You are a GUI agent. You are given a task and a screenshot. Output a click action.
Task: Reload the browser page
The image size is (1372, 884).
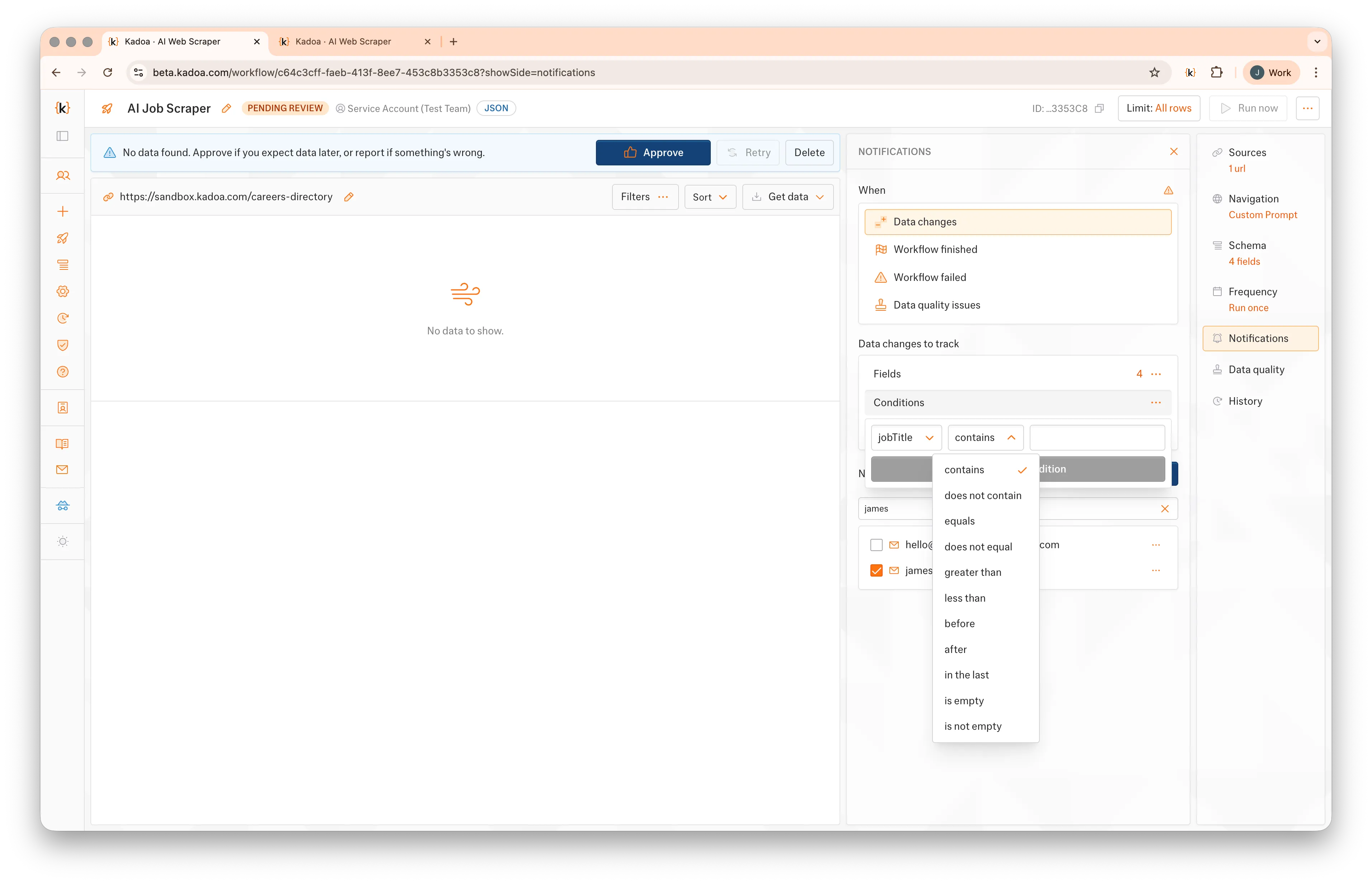click(107, 72)
